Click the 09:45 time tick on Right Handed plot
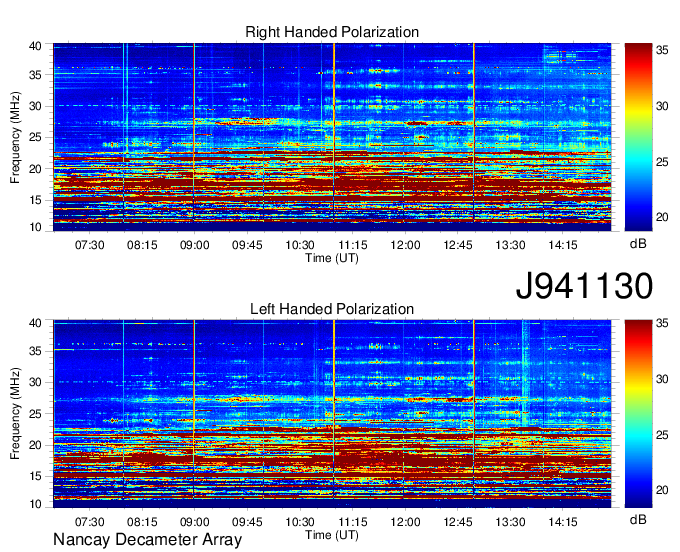The height and width of the screenshot is (552, 680). pyautogui.click(x=247, y=245)
